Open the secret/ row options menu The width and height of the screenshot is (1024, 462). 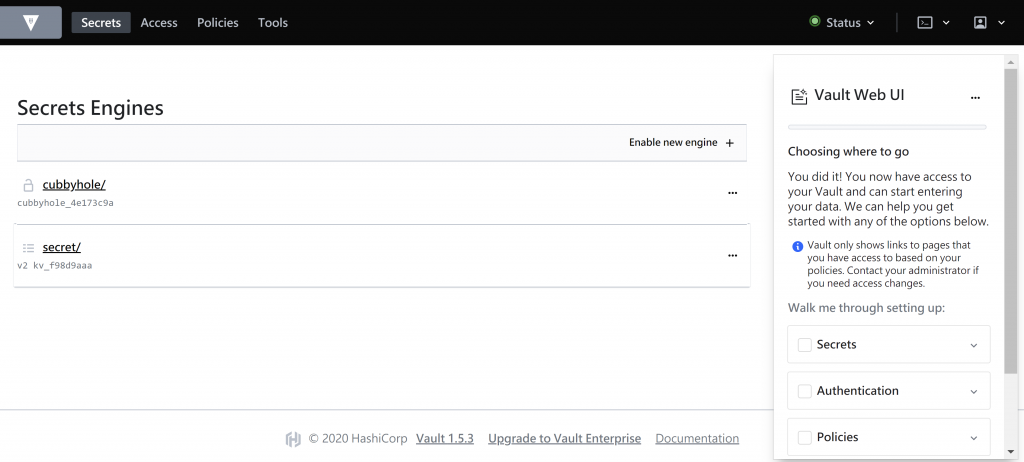tap(732, 256)
